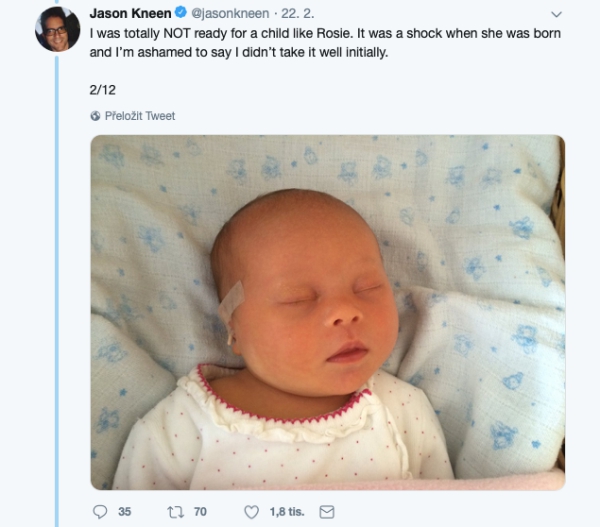
Task: Send tweet via envelope message icon
Action: pyautogui.click(x=327, y=512)
